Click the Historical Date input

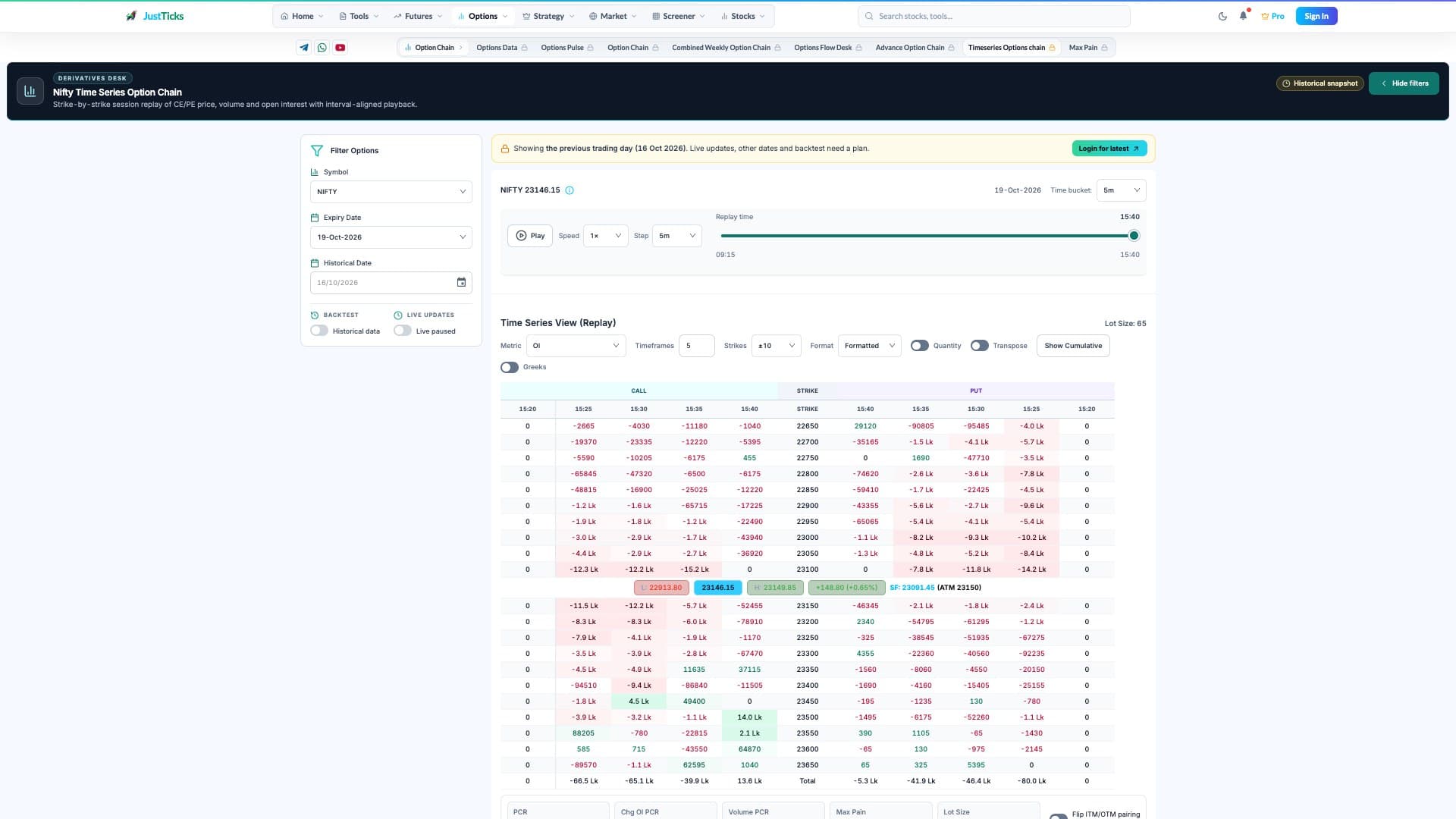click(x=391, y=283)
